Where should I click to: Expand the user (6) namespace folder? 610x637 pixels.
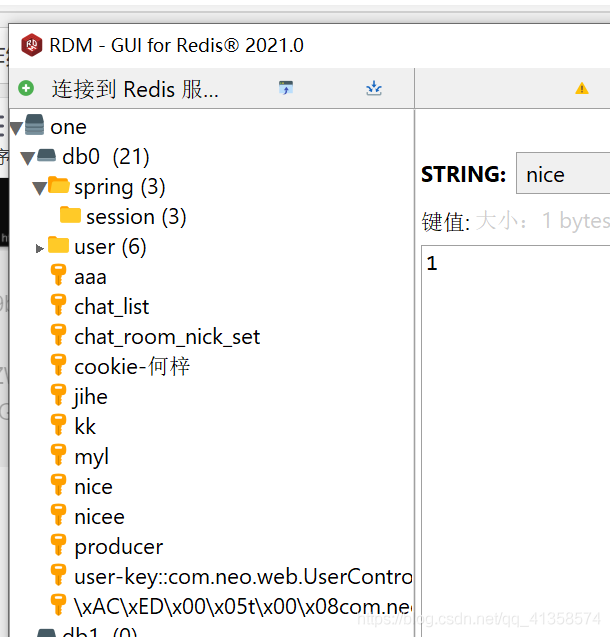point(40,247)
